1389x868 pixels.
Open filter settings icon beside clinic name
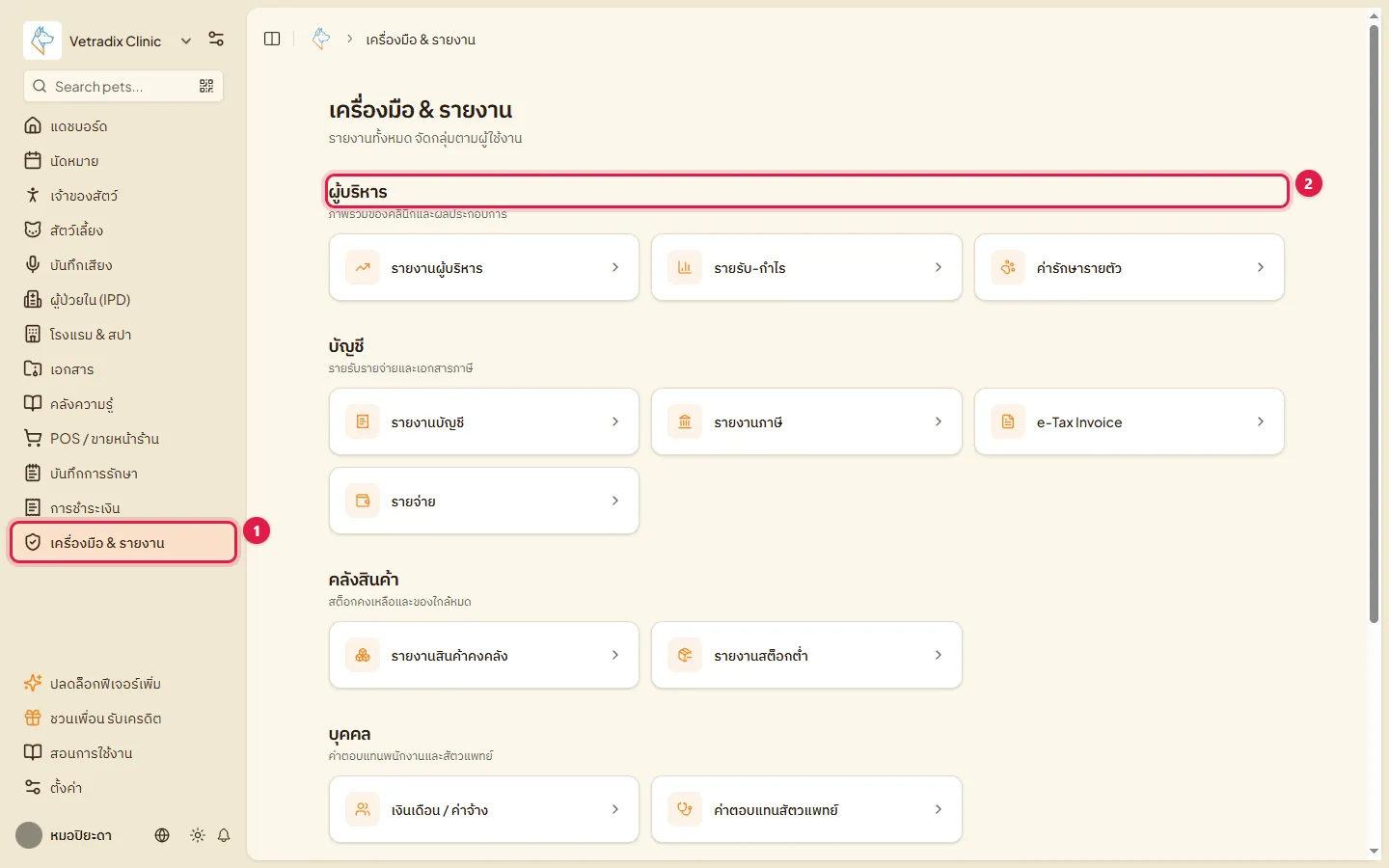click(216, 40)
